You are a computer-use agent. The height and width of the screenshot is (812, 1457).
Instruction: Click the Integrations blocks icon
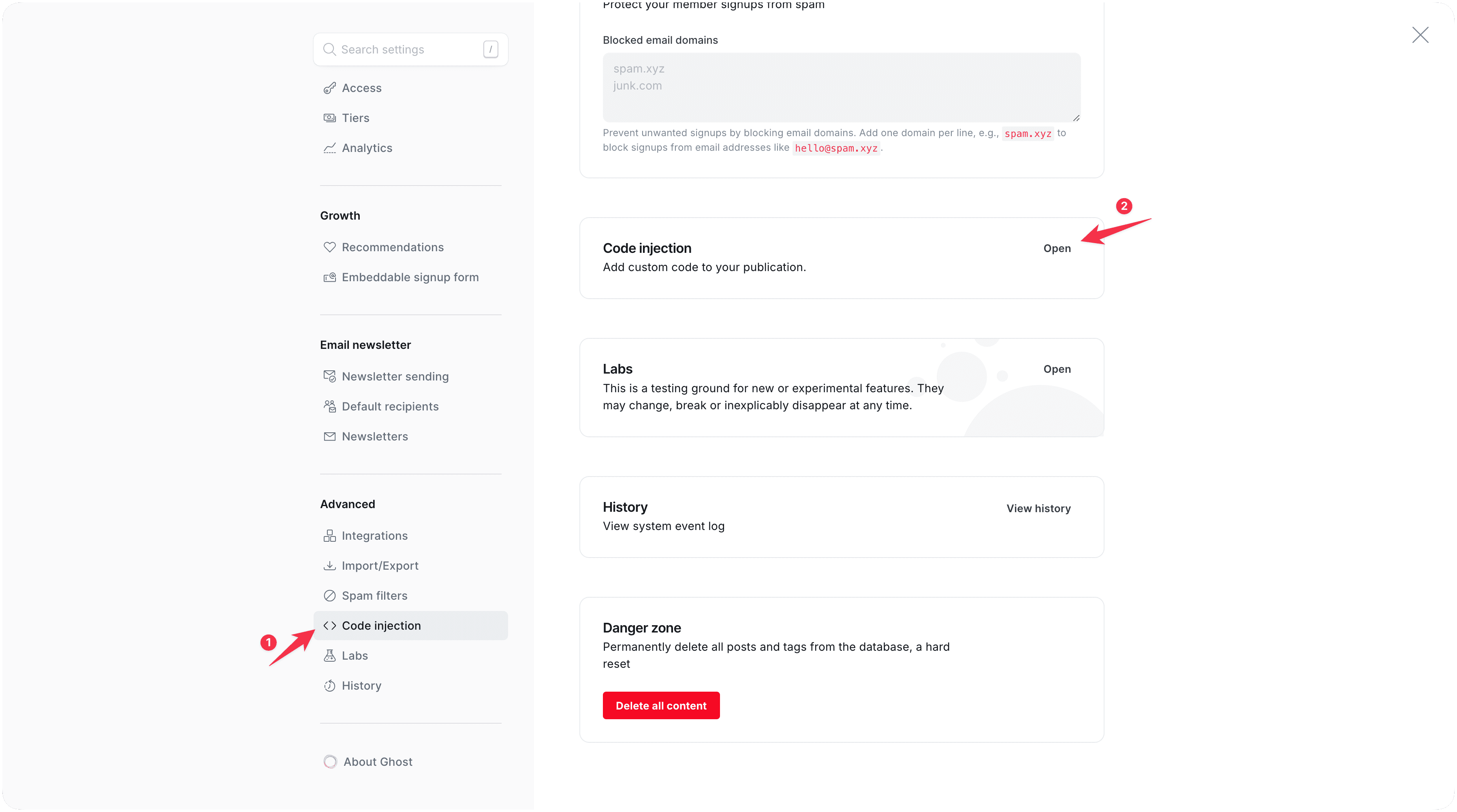coord(329,536)
